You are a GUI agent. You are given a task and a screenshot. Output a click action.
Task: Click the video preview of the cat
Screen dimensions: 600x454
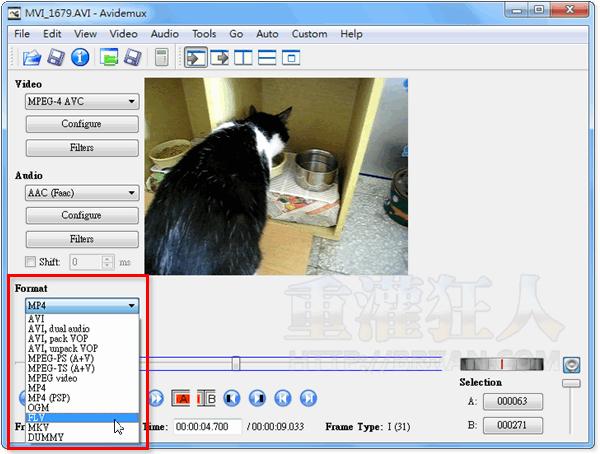pos(276,176)
